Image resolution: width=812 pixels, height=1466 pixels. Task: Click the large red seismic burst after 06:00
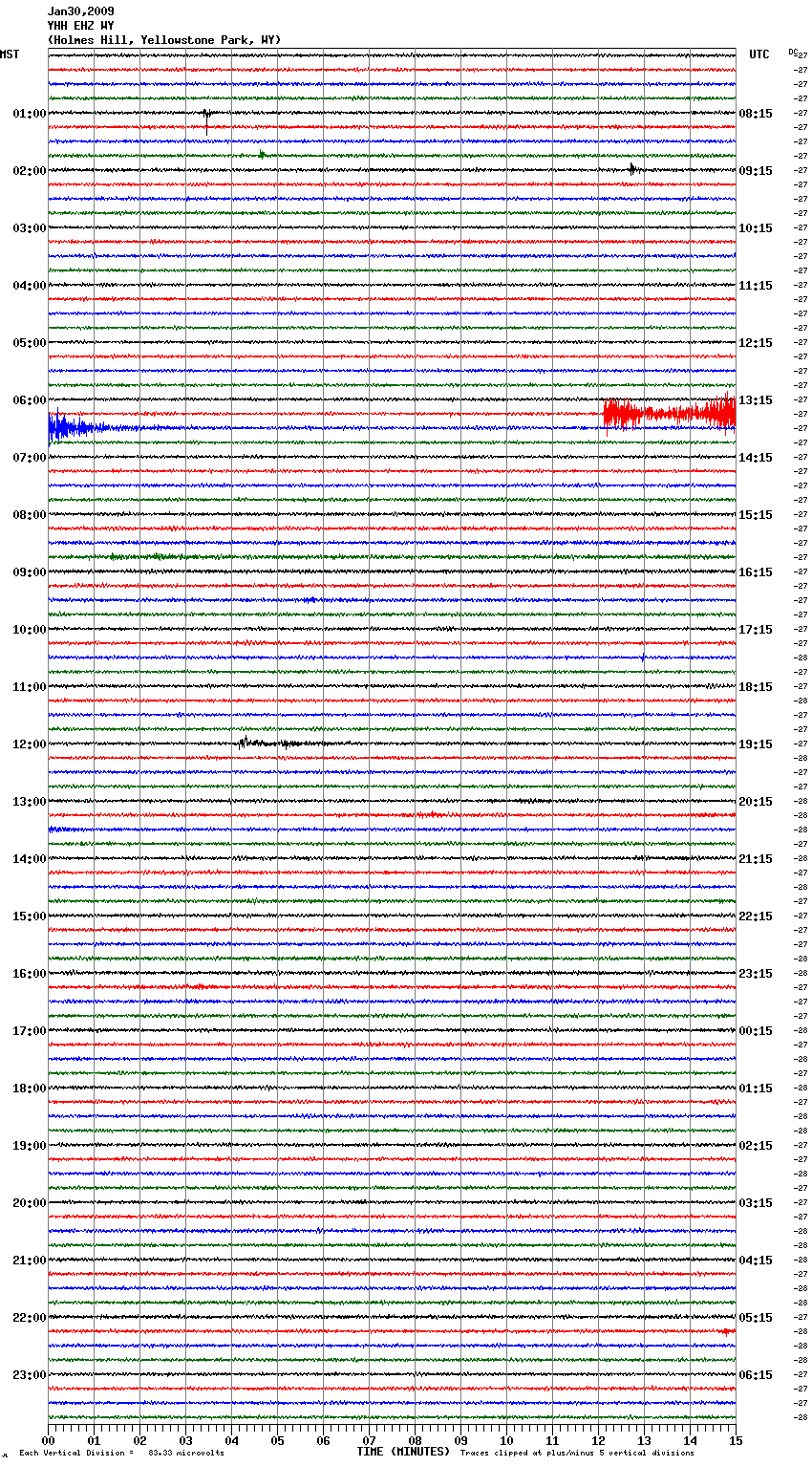[669, 414]
